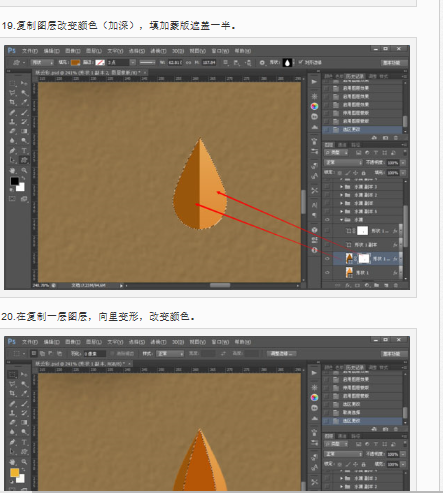The width and height of the screenshot is (443, 493).
Task: Open opacity 100% arrow in upper Layers panel
Action: (403, 163)
